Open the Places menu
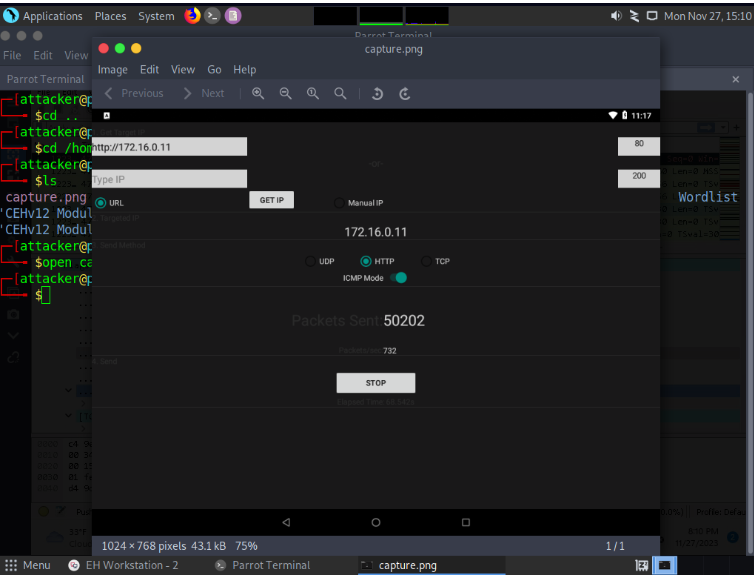 point(110,16)
